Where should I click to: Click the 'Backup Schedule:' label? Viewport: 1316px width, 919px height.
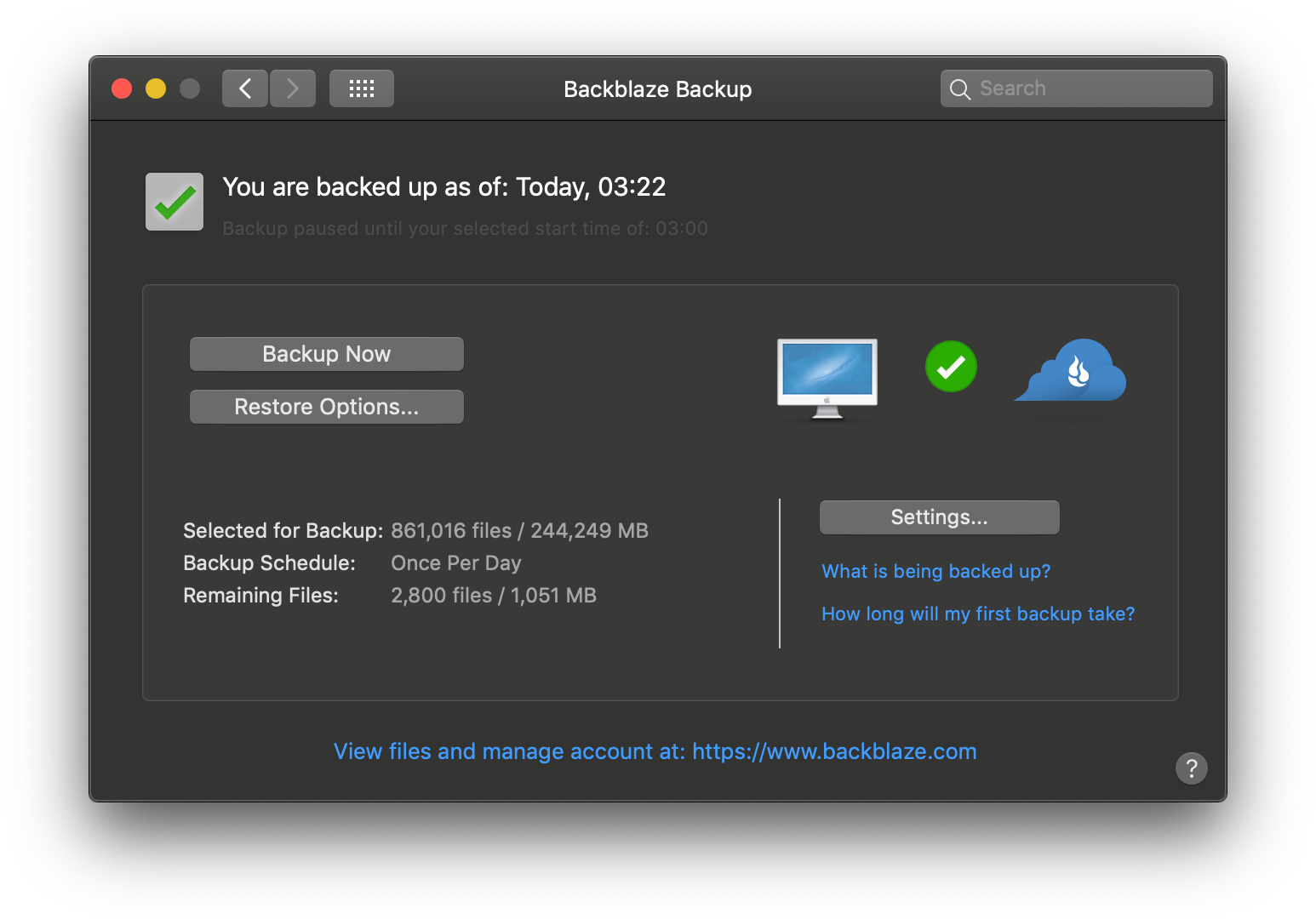point(269,563)
